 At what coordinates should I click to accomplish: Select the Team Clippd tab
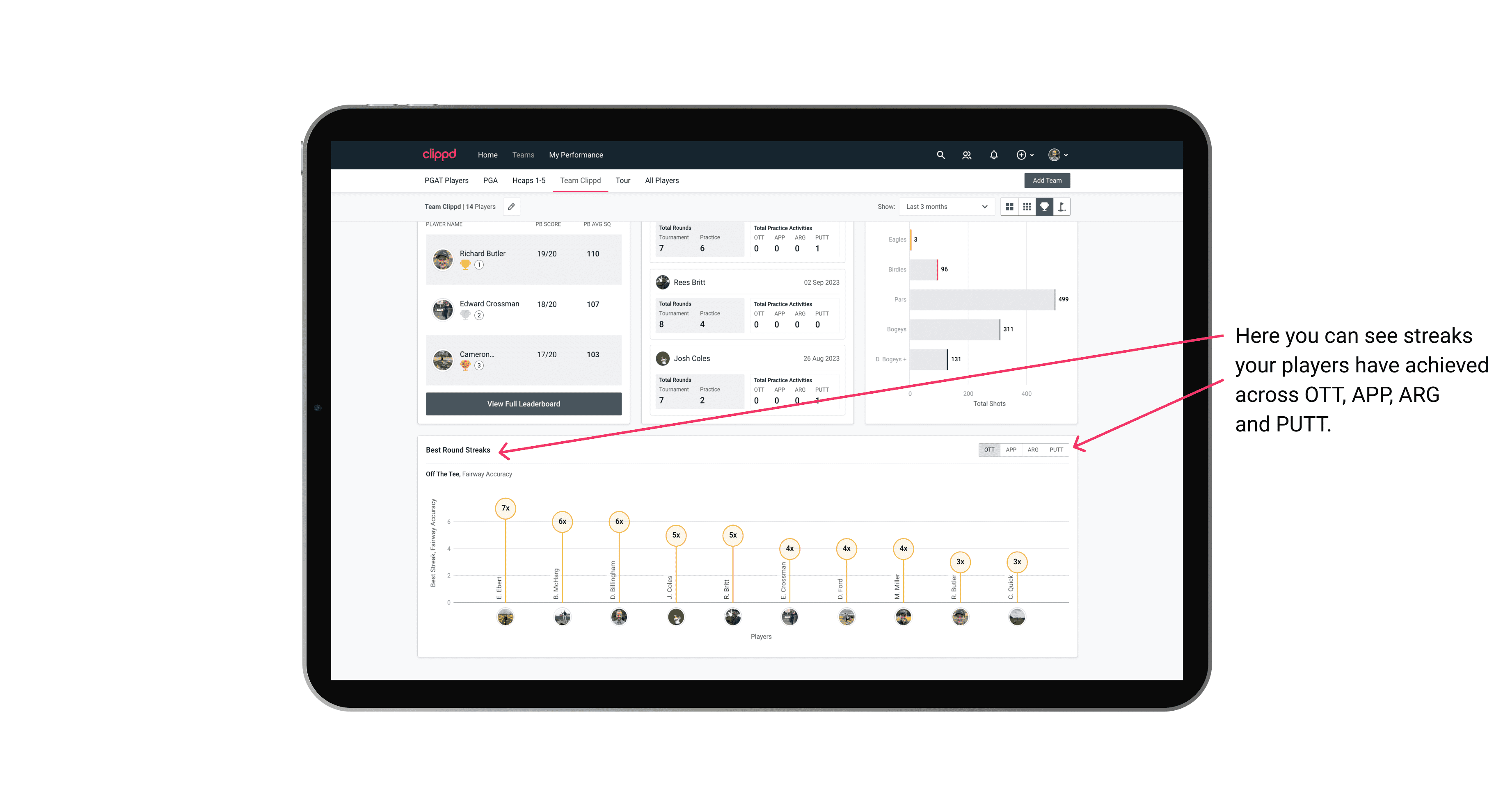tap(578, 181)
